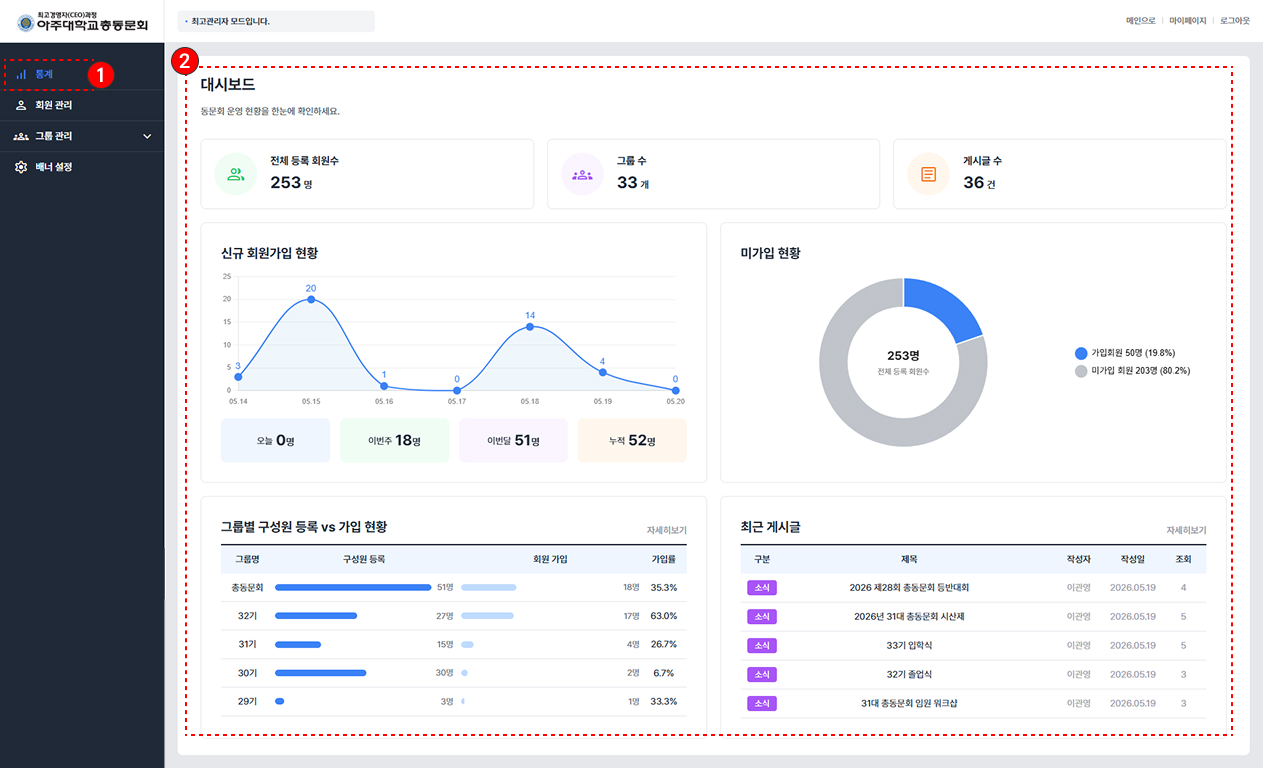The image size is (1263, 769).
Task: Click the 오늘 0명 stat box
Action: (275, 441)
